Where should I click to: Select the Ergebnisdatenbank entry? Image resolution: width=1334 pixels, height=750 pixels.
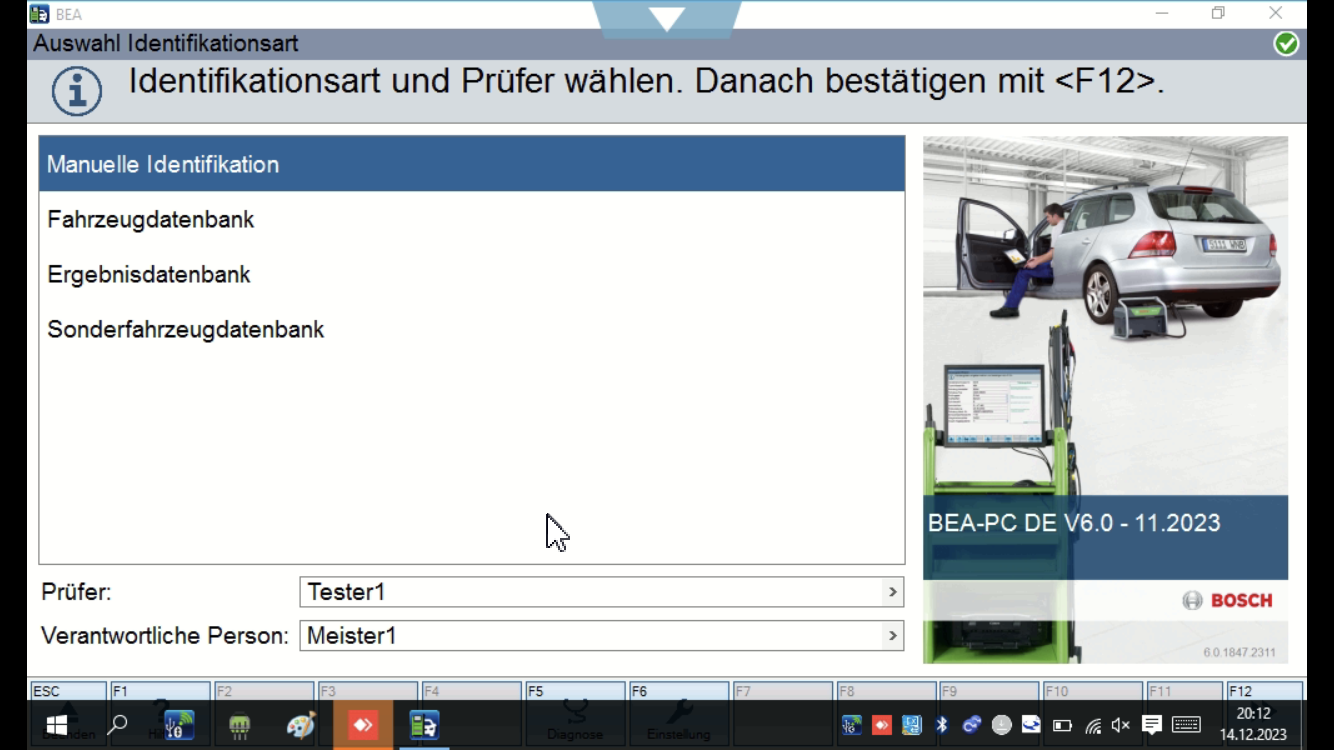click(472, 274)
